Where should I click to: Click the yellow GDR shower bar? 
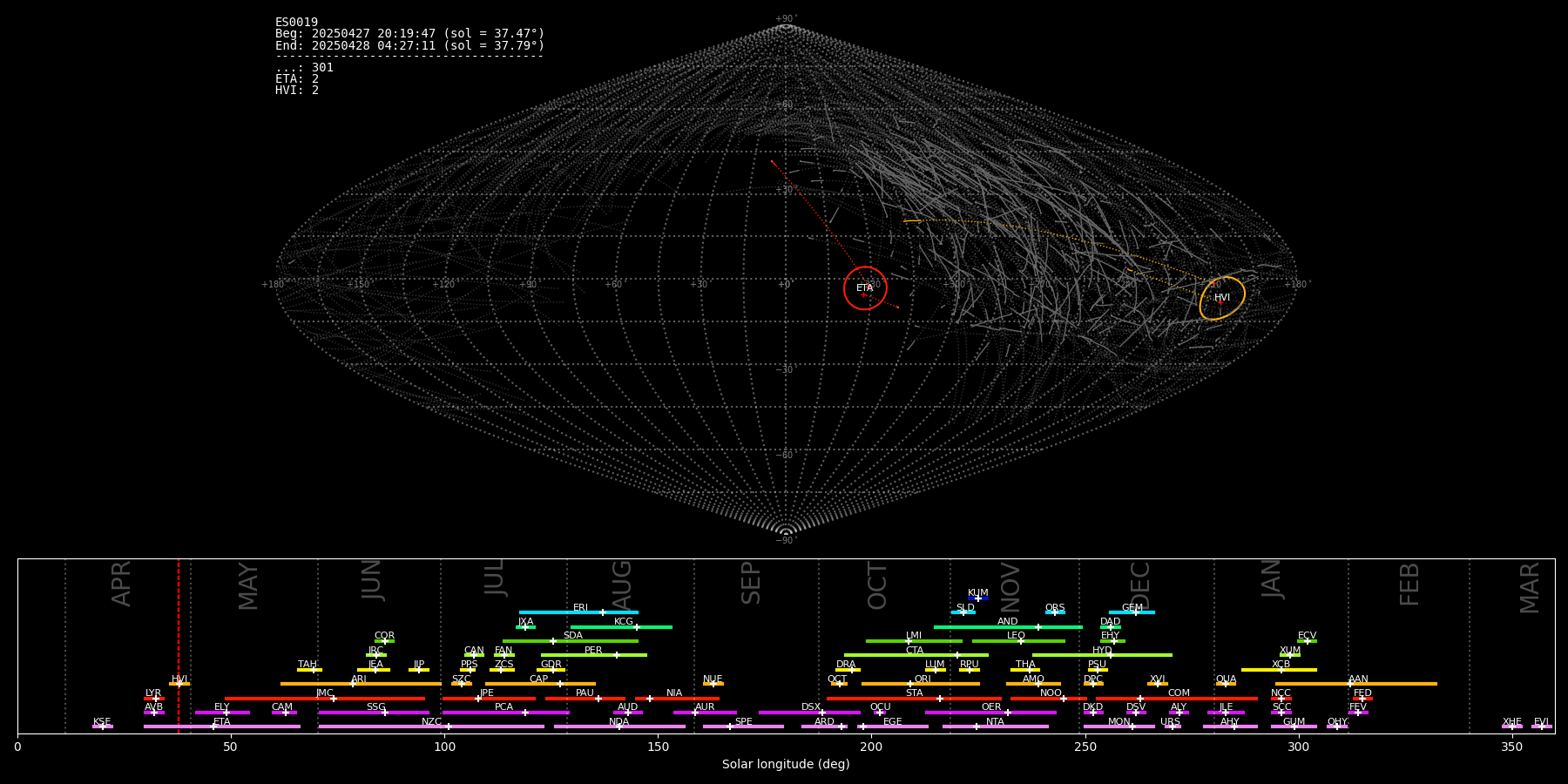click(551, 670)
